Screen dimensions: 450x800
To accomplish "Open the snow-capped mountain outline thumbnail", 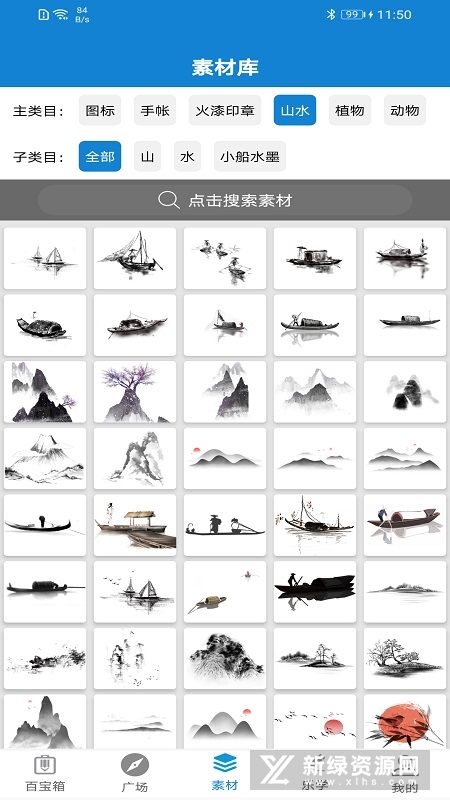I will [45, 458].
